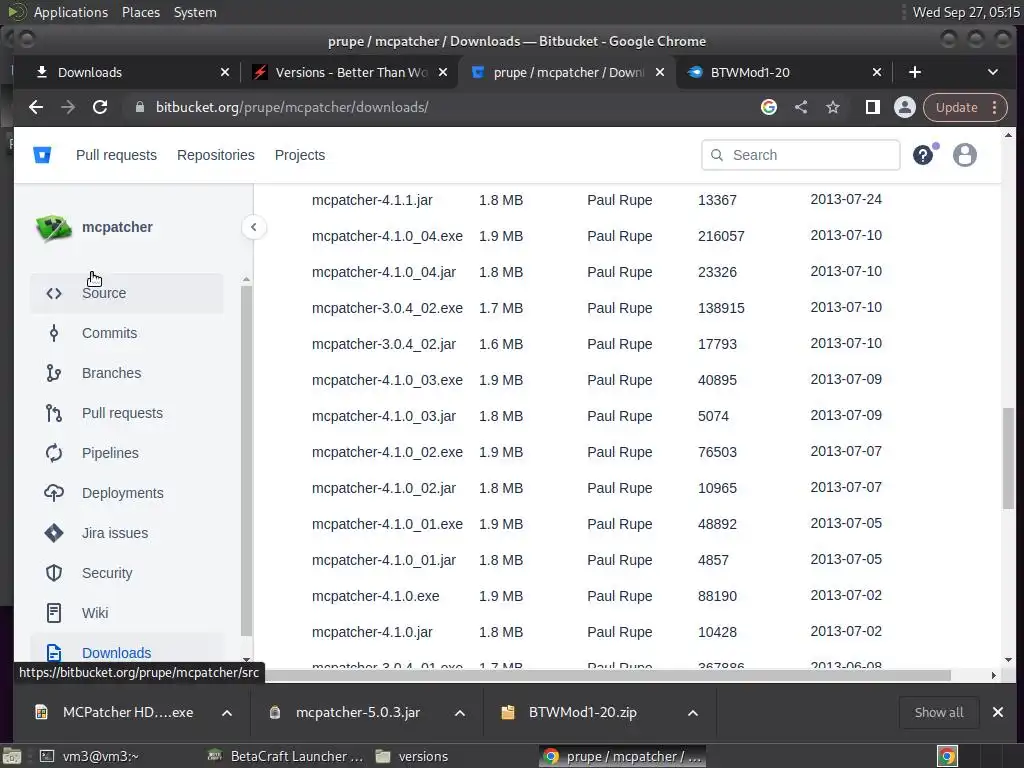The height and width of the screenshot is (768, 1024).
Task: Open Pull requests in top navigation
Action: tap(116, 155)
